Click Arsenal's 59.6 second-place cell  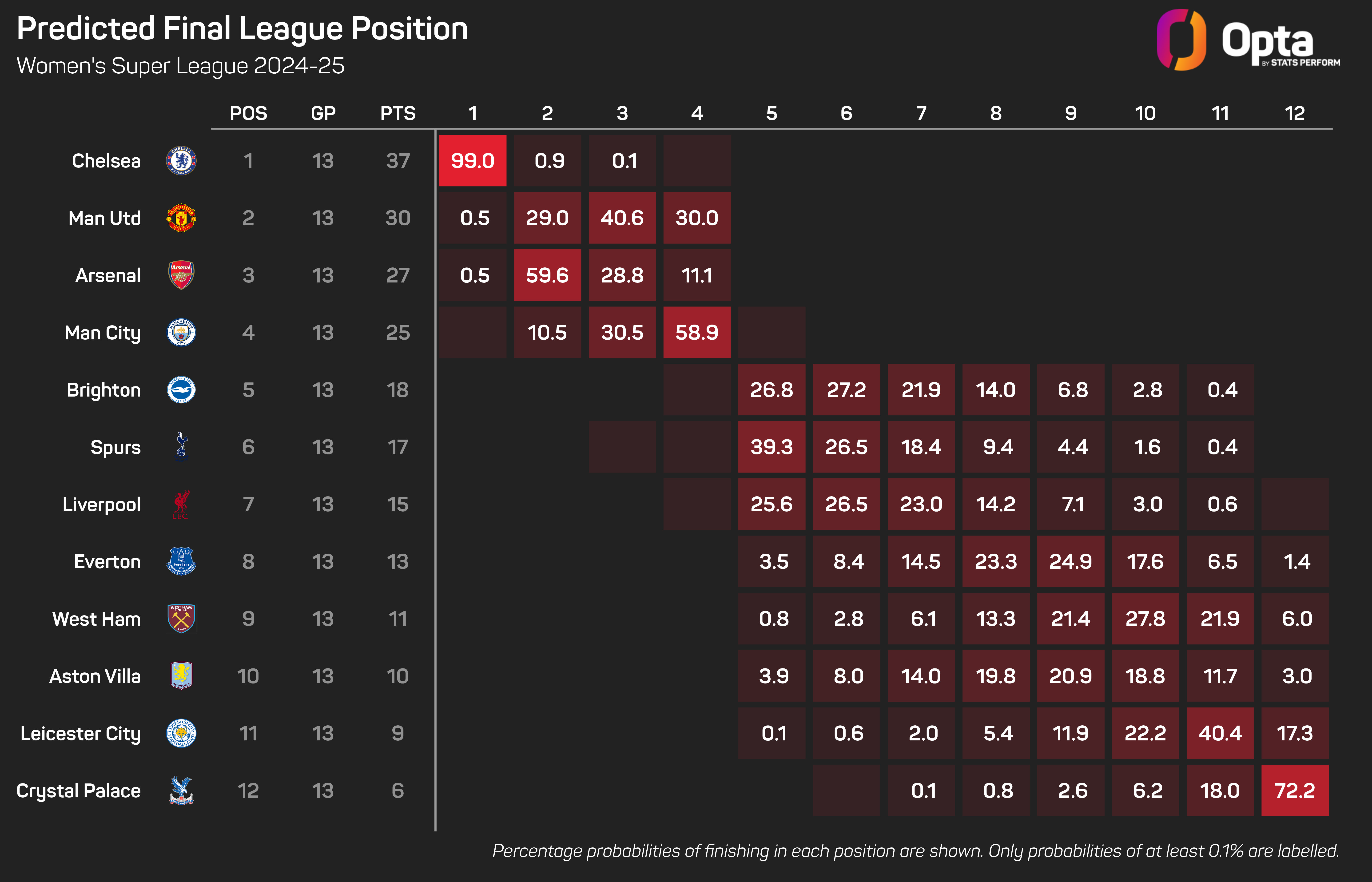click(x=547, y=275)
